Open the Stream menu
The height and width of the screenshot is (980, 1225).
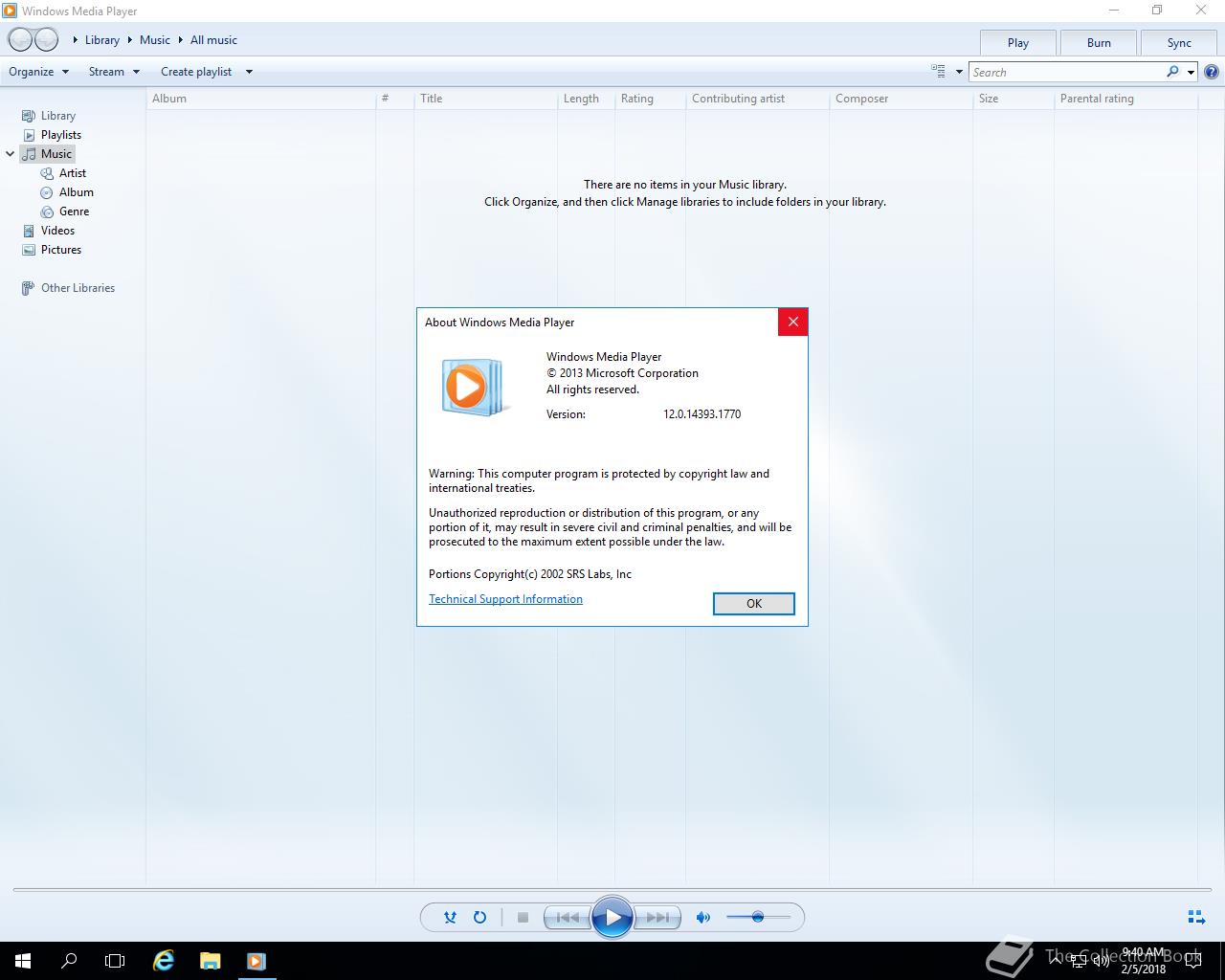(x=114, y=72)
